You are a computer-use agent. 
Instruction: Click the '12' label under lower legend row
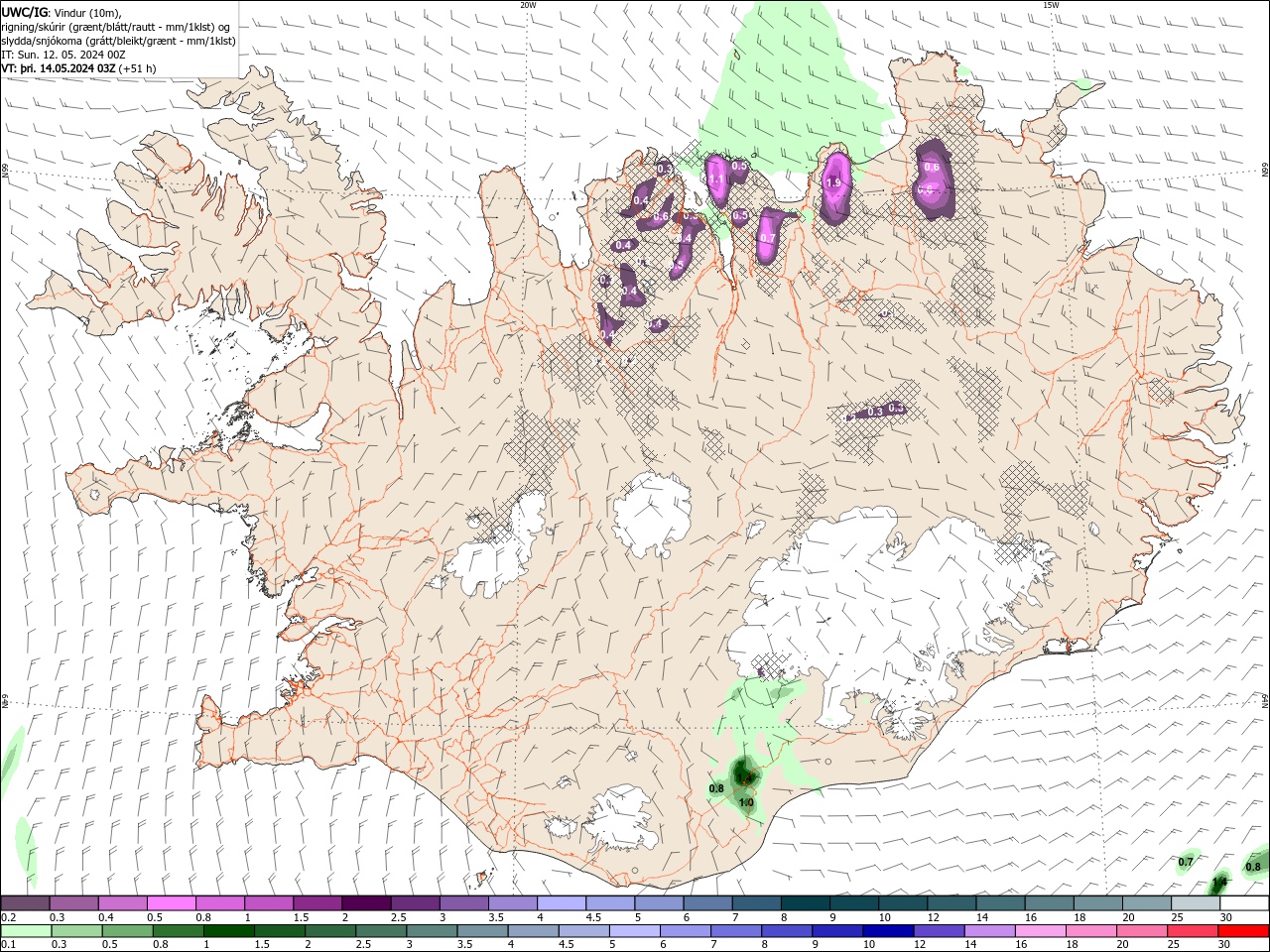pyautogui.click(x=921, y=945)
